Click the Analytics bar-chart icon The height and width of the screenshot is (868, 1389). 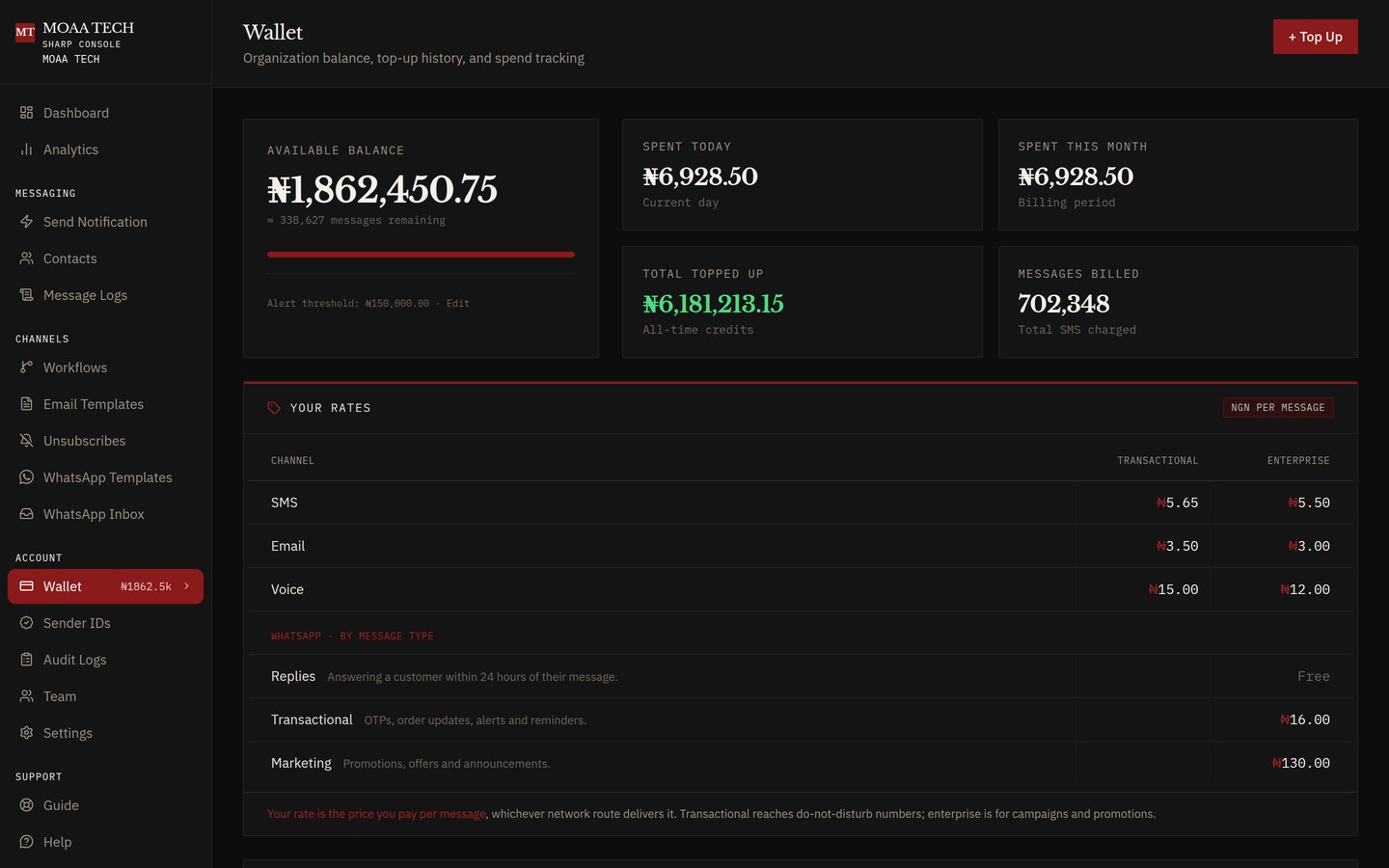27,149
